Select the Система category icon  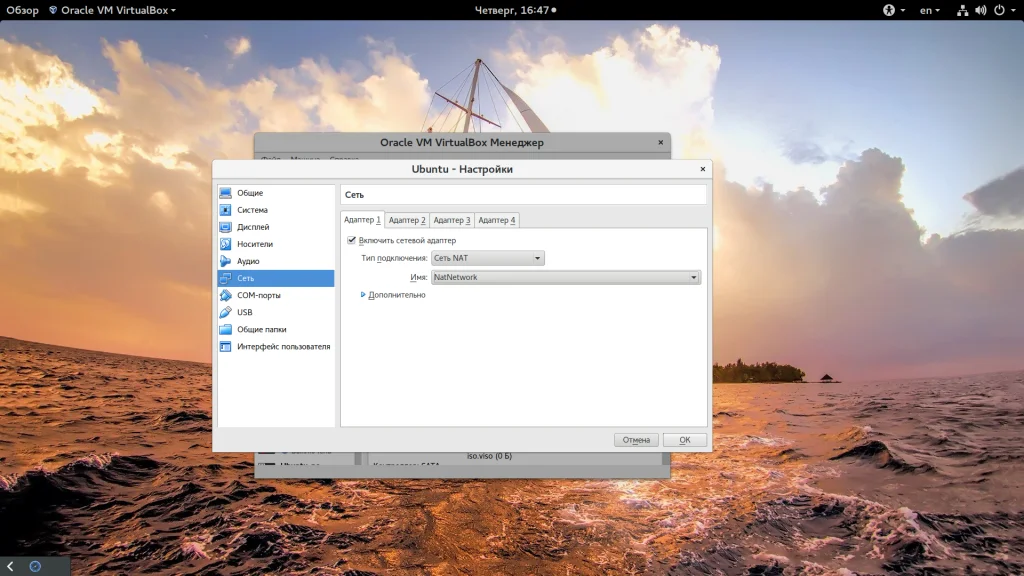point(226,210)
